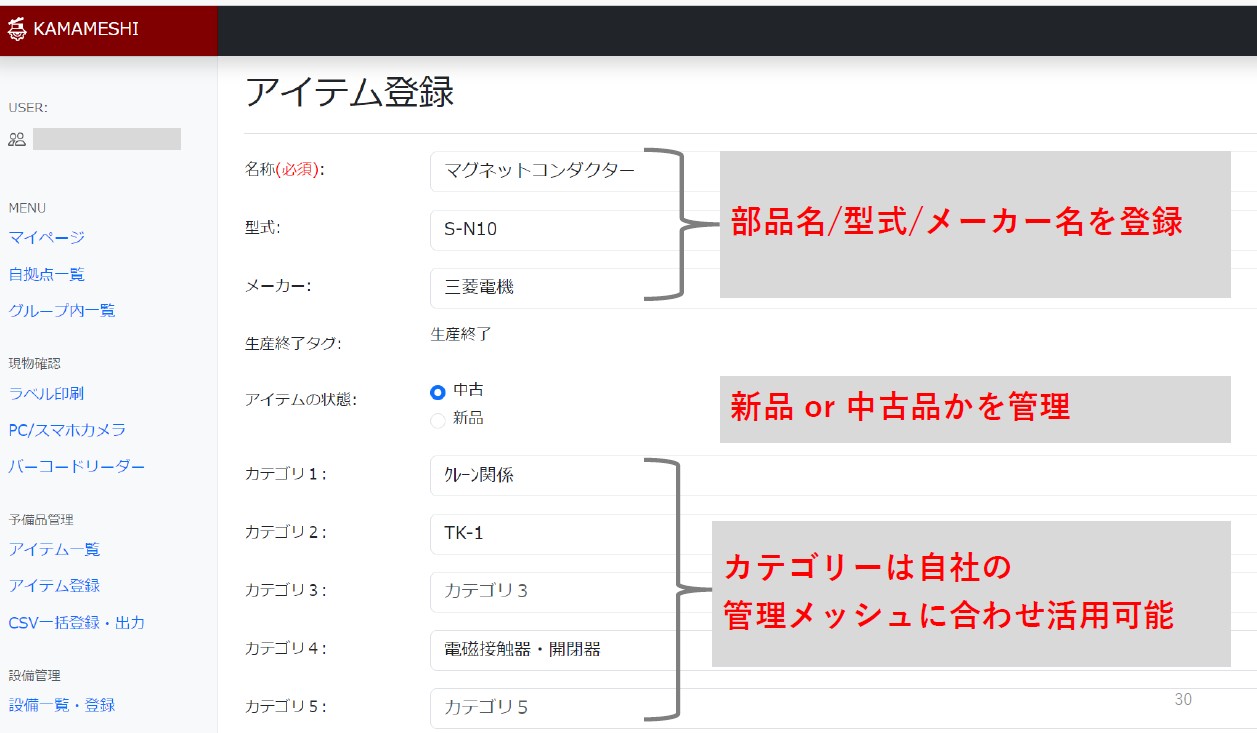The width and height of the screenshot is (1257, 733).
Task: Select the 中古 radio button
Action: [437, 392]
